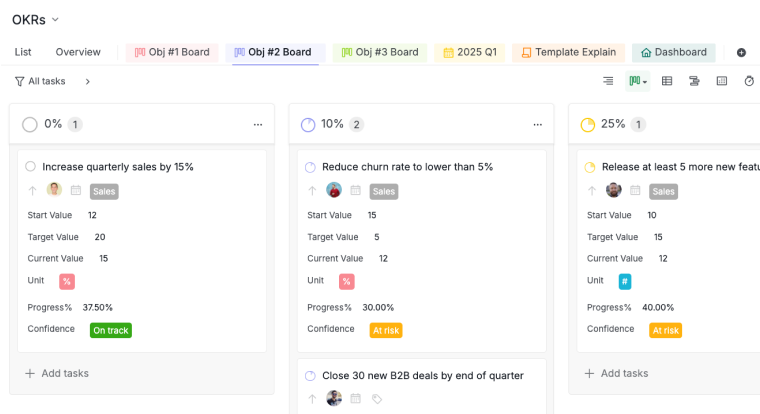760x414 pixels.
Task: Change At risk confidence on Release 5 features card
Action: click(x=666, y=331)
